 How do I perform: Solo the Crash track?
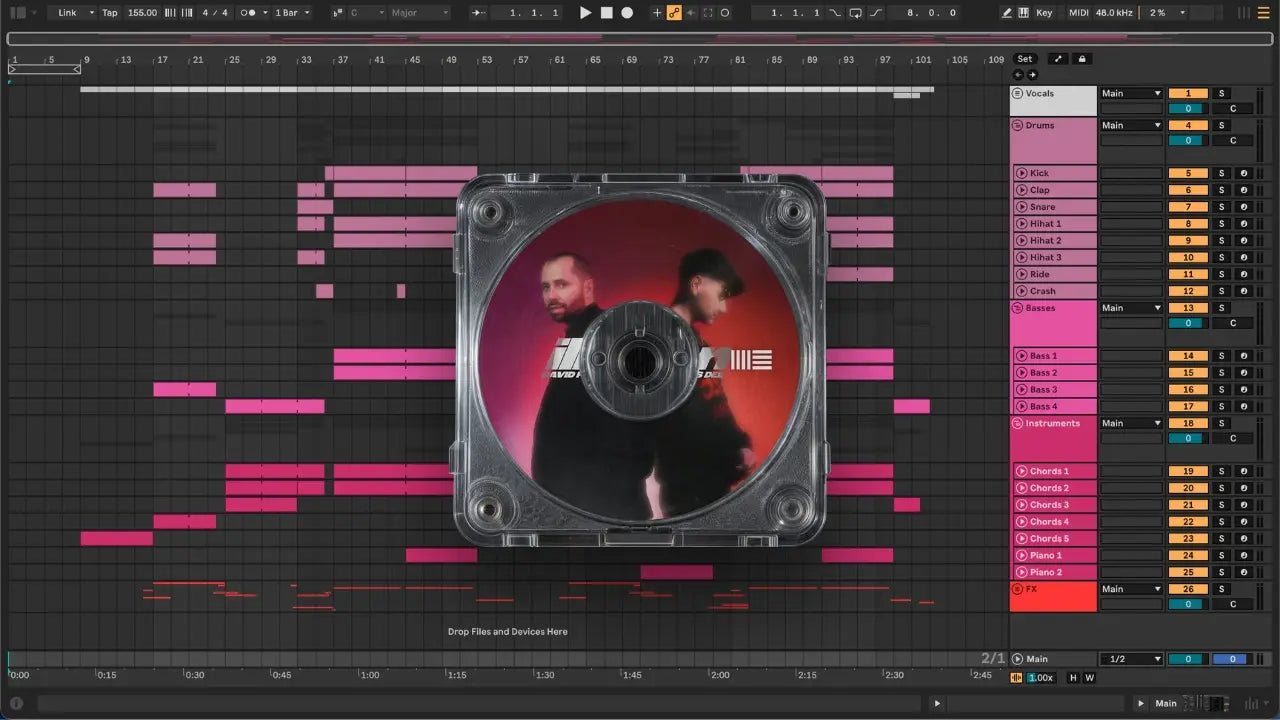coord(1221,291)
